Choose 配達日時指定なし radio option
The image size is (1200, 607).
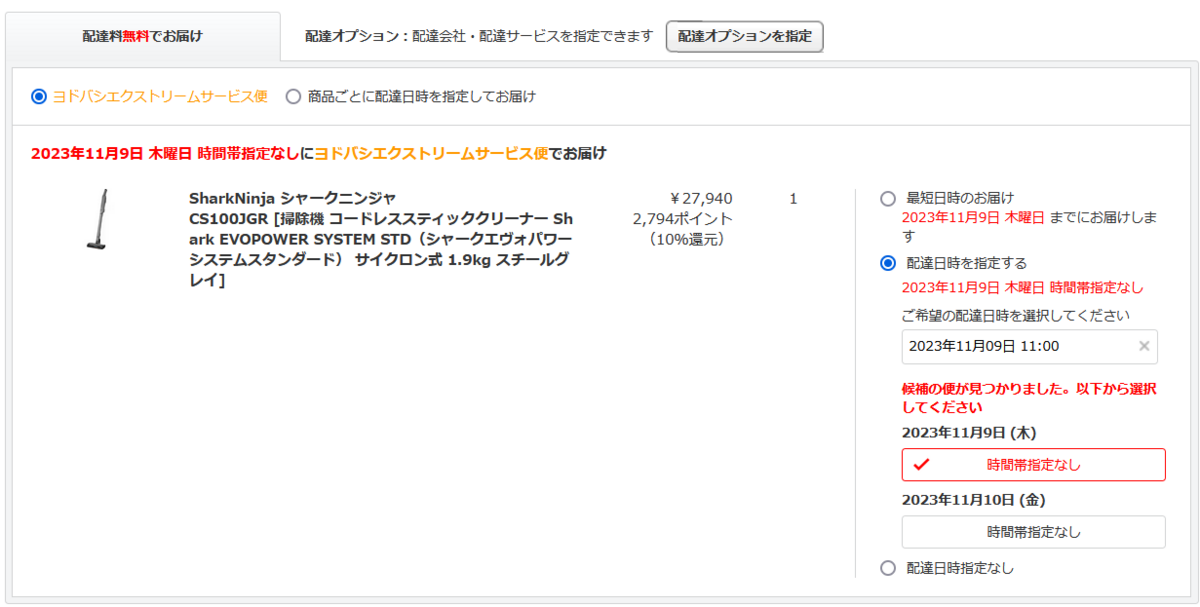click(x=888, y=568)
